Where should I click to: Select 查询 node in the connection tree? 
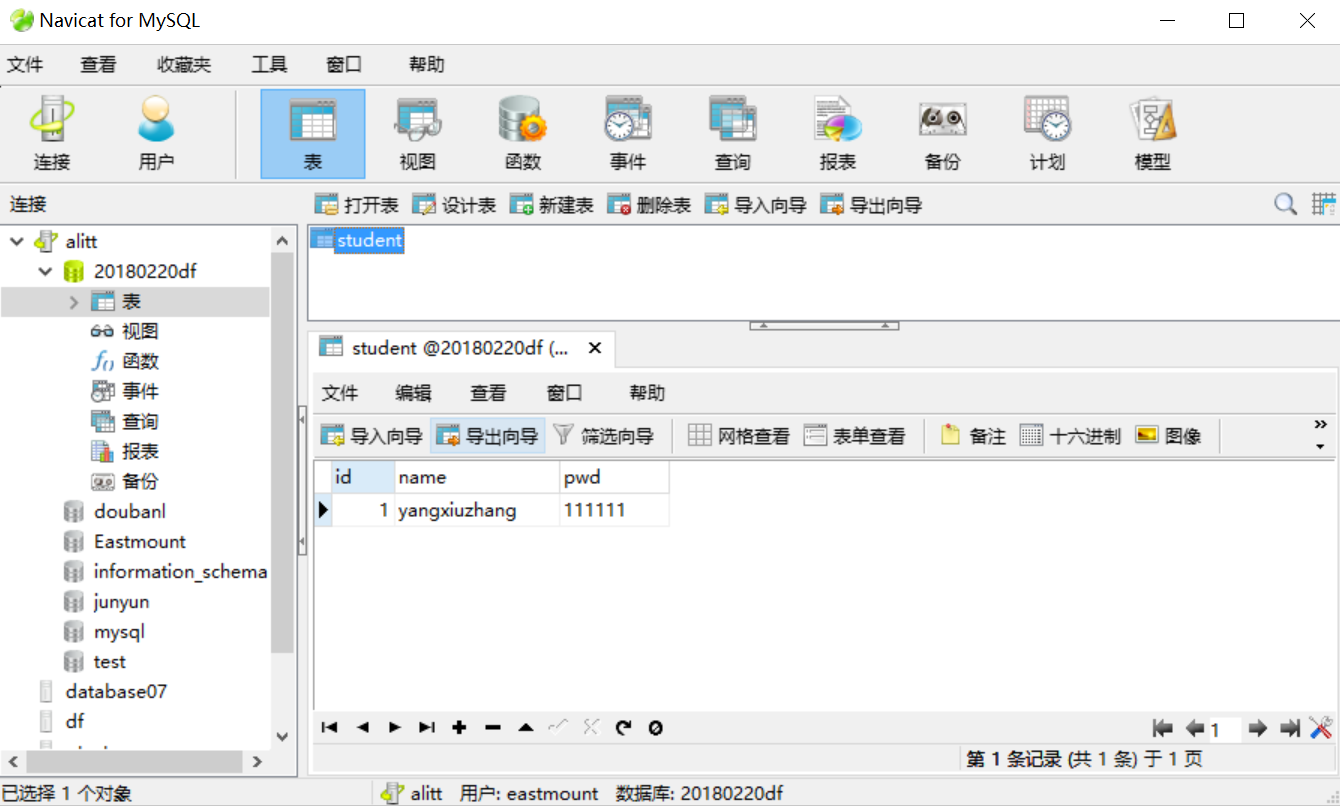click(139, 421)
